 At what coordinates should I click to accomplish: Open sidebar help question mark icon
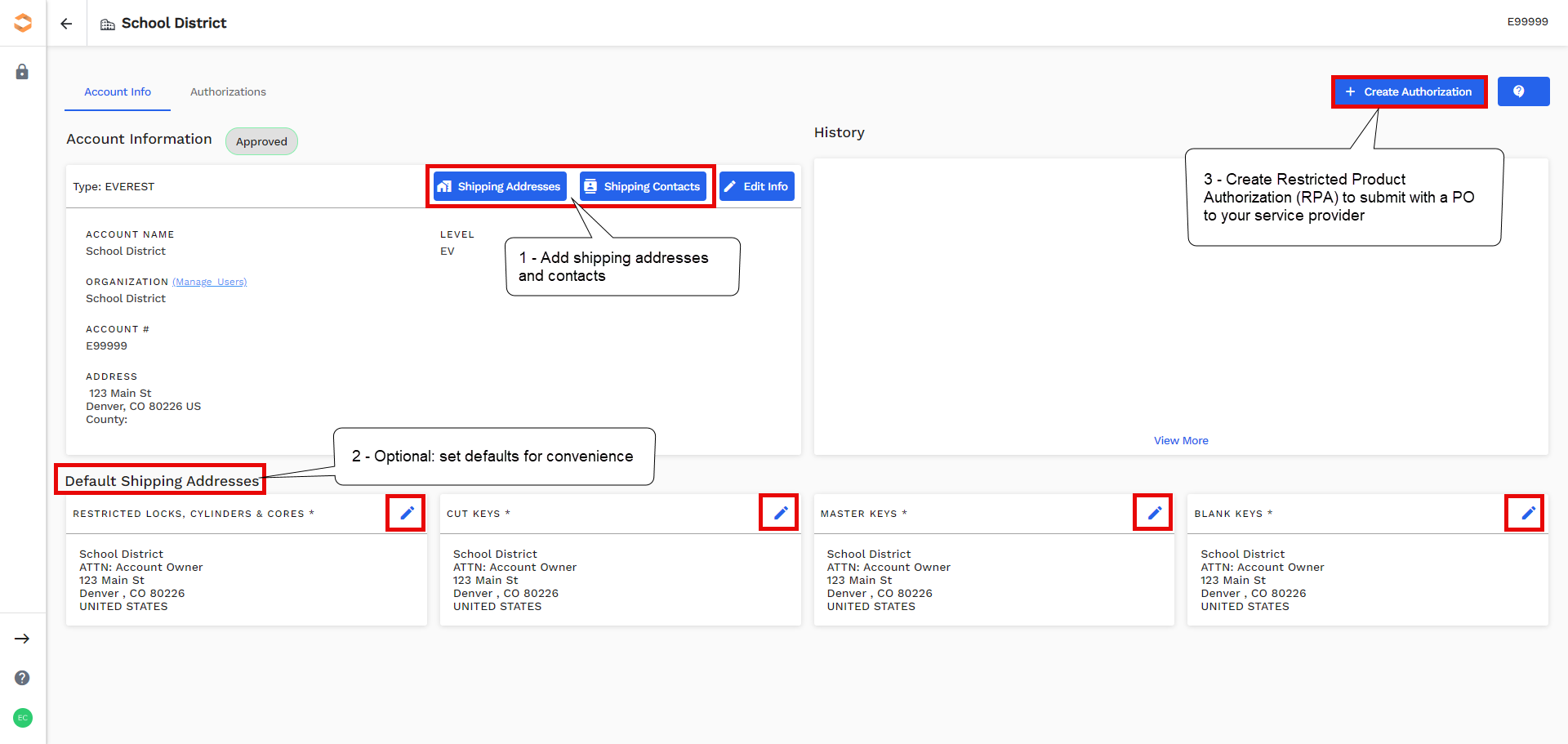click(22, 678)
